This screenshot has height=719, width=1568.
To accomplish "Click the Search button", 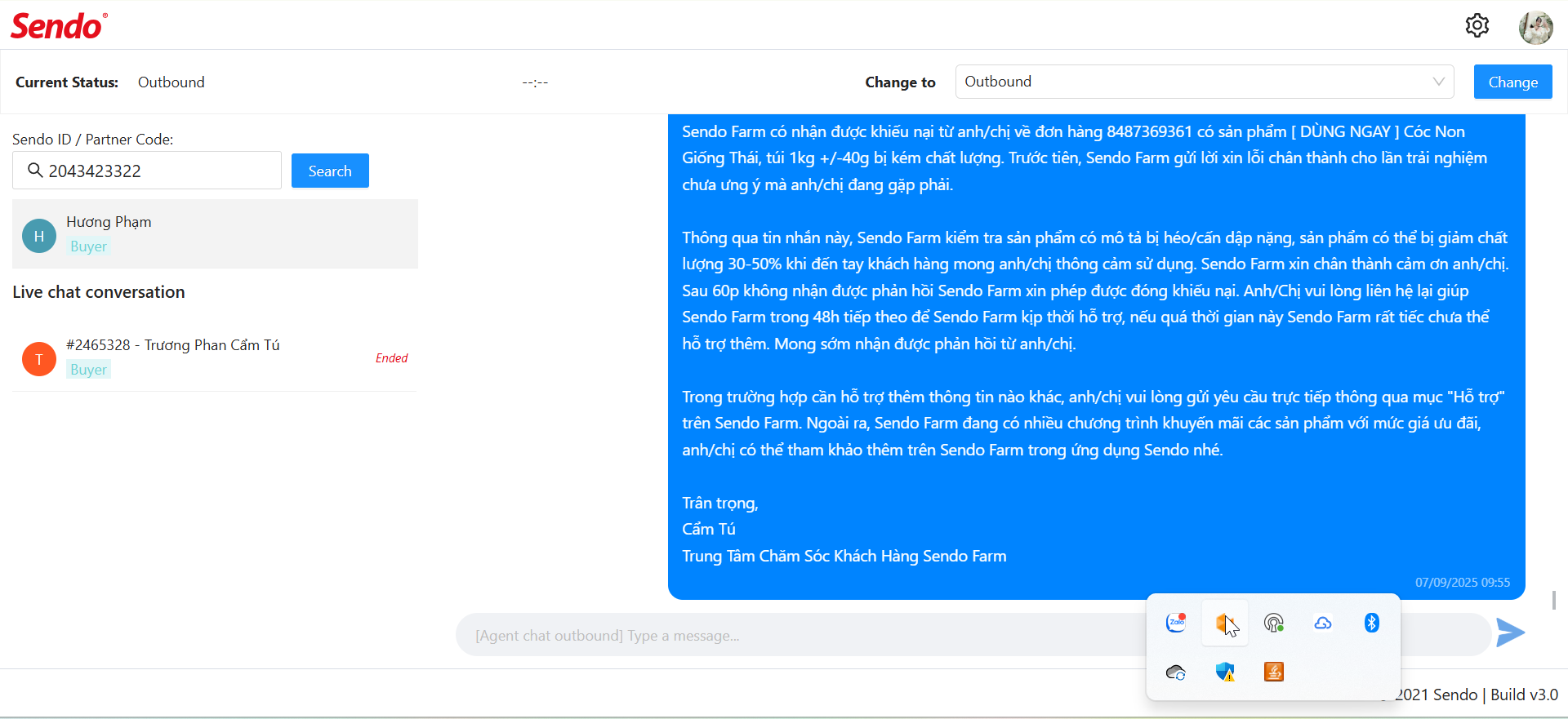I will coord(330,171).
